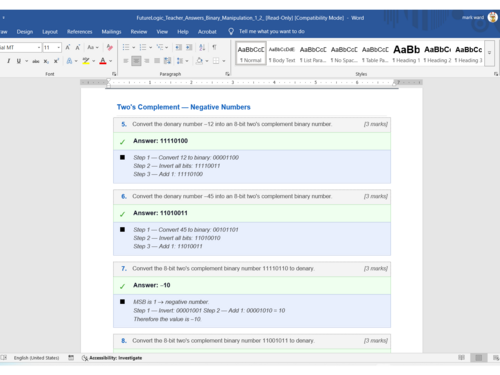Apply yellow text highlight color
Screen dimensions: 500x375
(x=86, y=61)
